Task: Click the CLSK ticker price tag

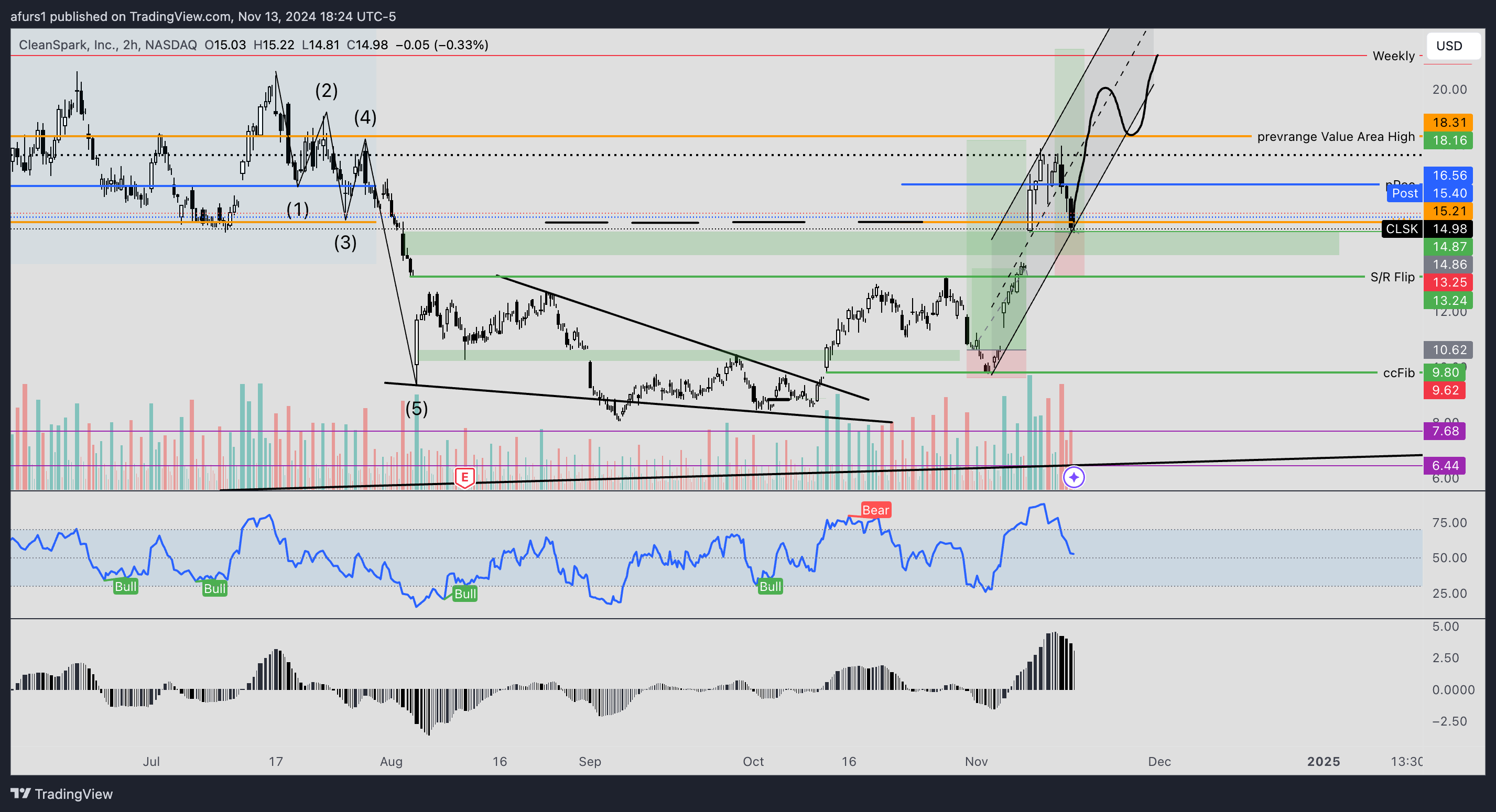Action: coord(1402,229)
